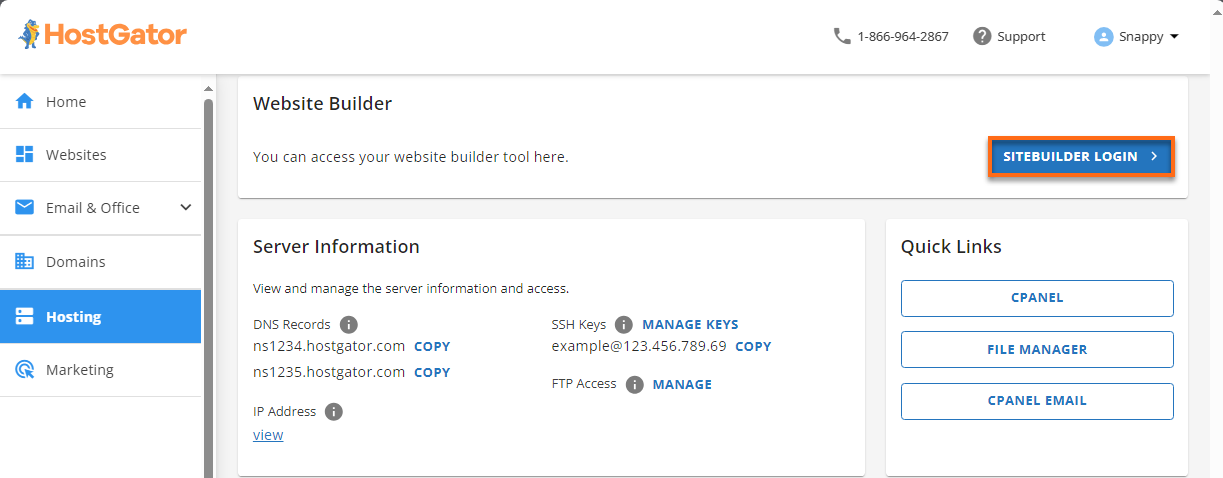
Task: Open FILE MANAGER quick link
Action: (x=1037, y=350)
